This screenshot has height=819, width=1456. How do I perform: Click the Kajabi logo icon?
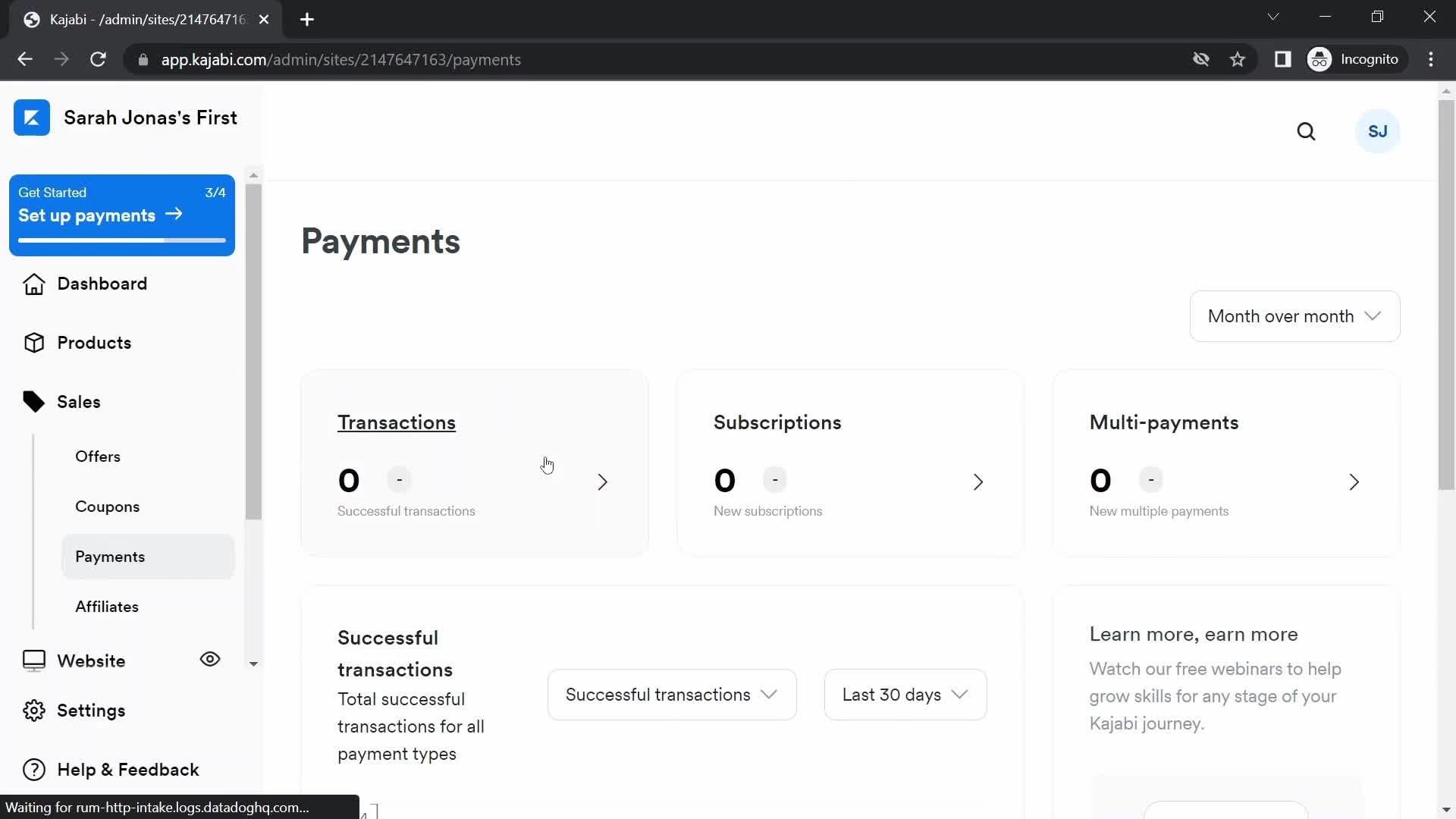tap(31, 117)
